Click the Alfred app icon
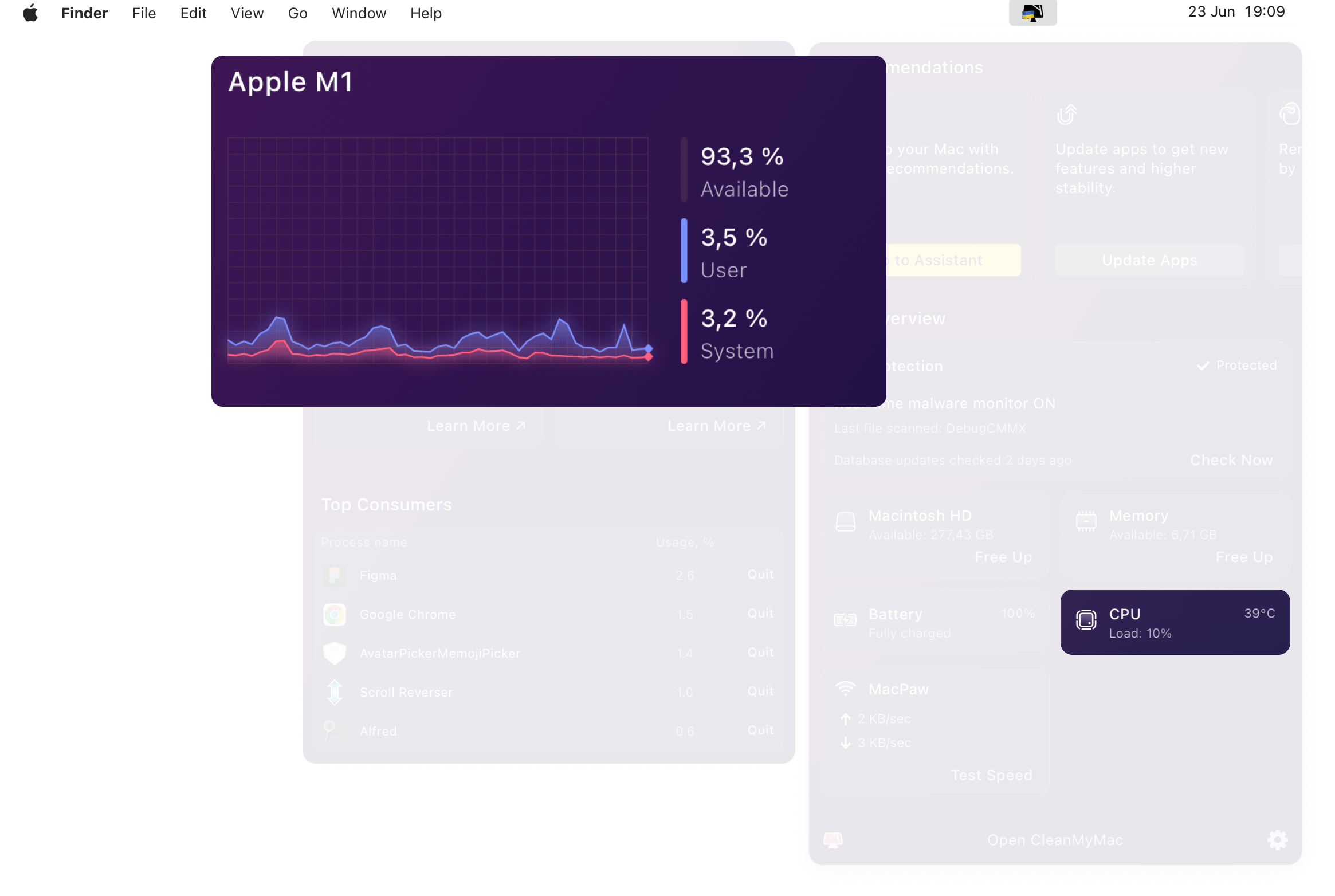Image resolution: width=1335 pixels, height=896 pixels. (x=335, y=731)
